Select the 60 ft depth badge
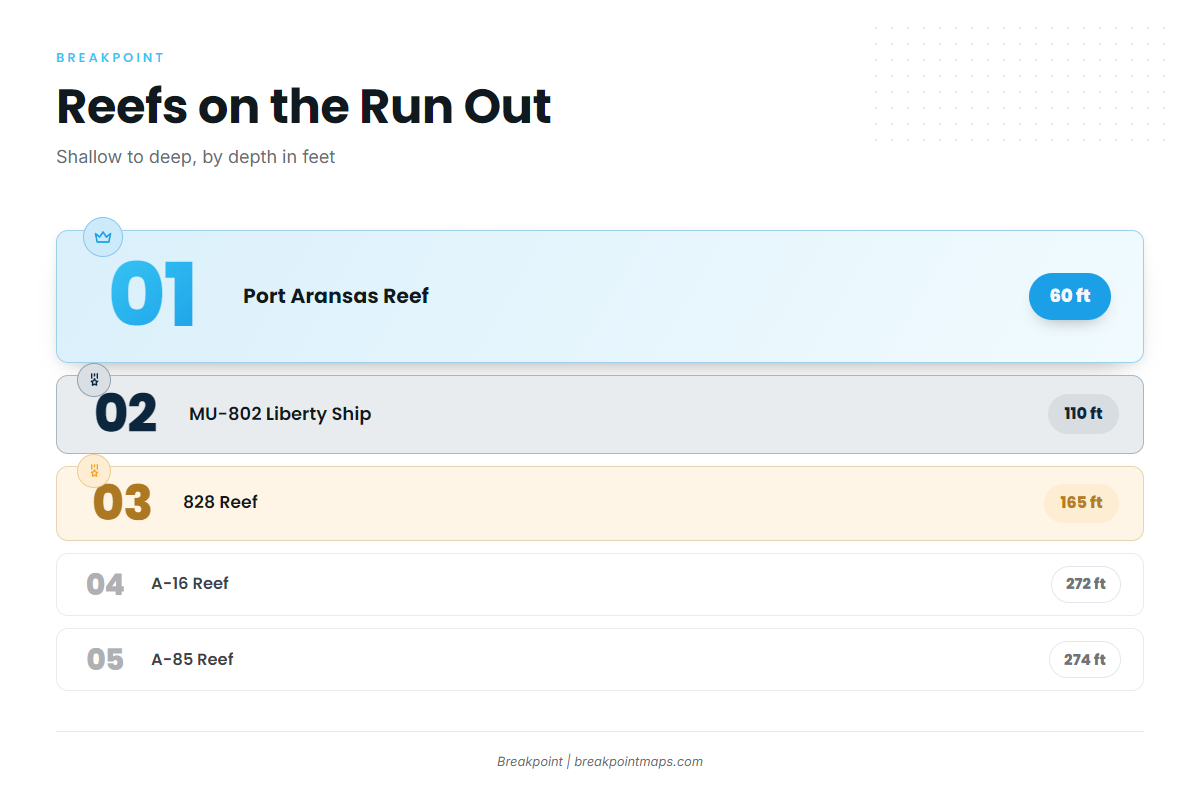The height and width of the screenshot is (796, 1200). [x=1070, y=296]
